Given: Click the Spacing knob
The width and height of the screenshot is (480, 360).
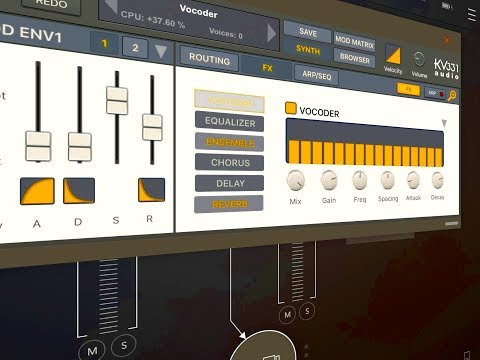Looking at the screenshot, I should pyautogui.click(x=388, y=180).
